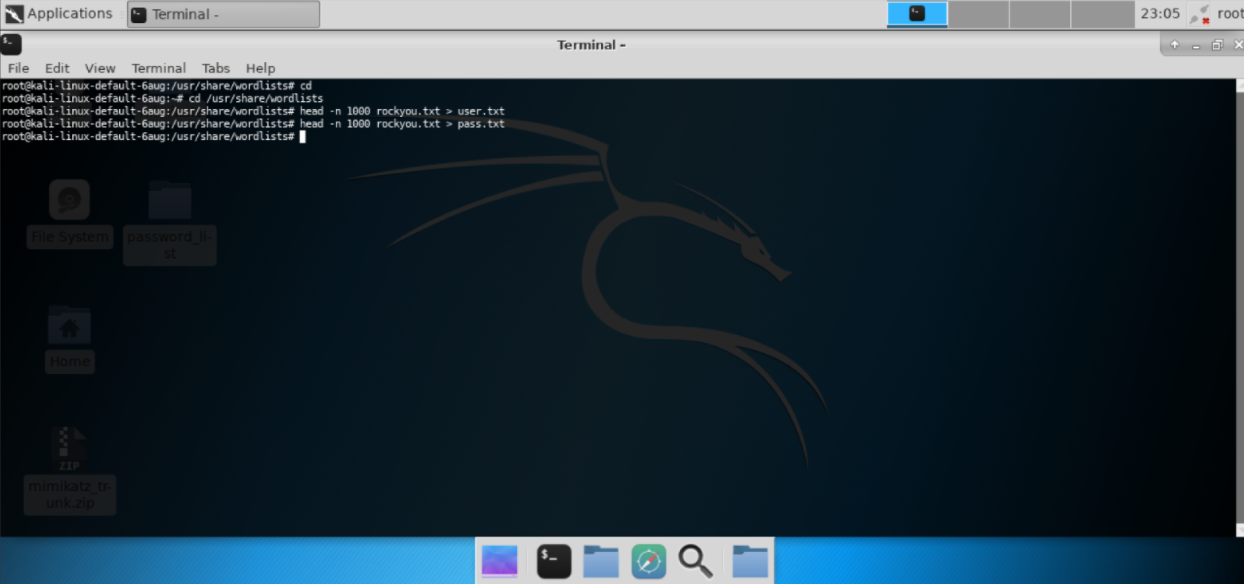Open the Home folder on the desktop
The width and height of the screenshot is (1244, 584).
[69, 325]
